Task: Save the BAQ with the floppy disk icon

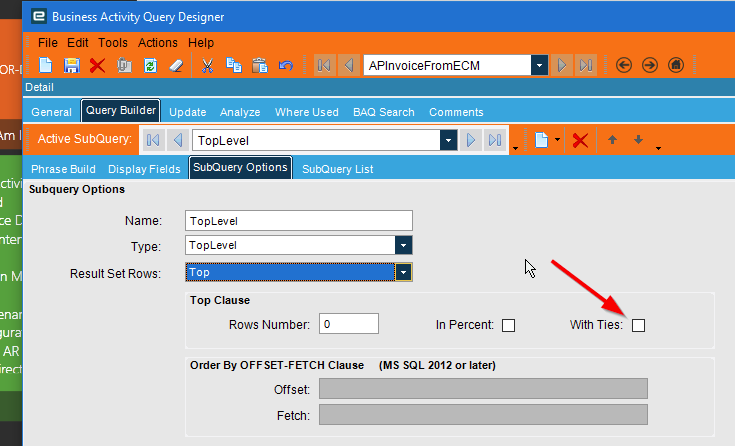Action: click(71, 65)
